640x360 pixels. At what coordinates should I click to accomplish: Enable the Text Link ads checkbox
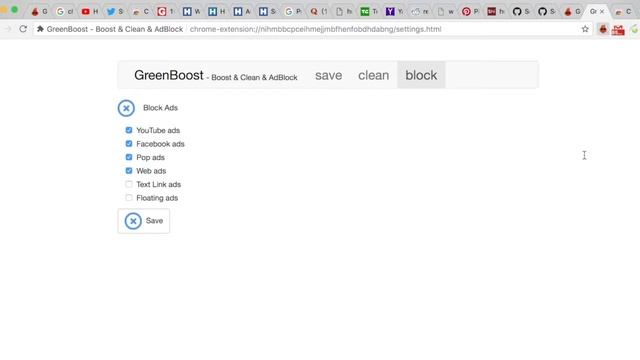pyautogui.click(x=129, y=184)
